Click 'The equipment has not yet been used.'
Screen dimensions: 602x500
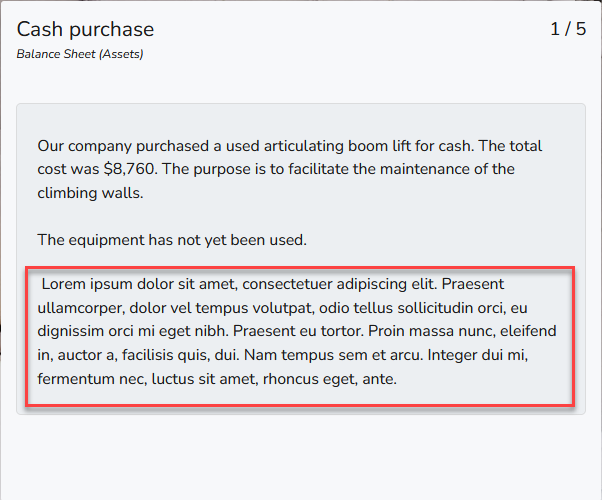[x=171, y=240]
